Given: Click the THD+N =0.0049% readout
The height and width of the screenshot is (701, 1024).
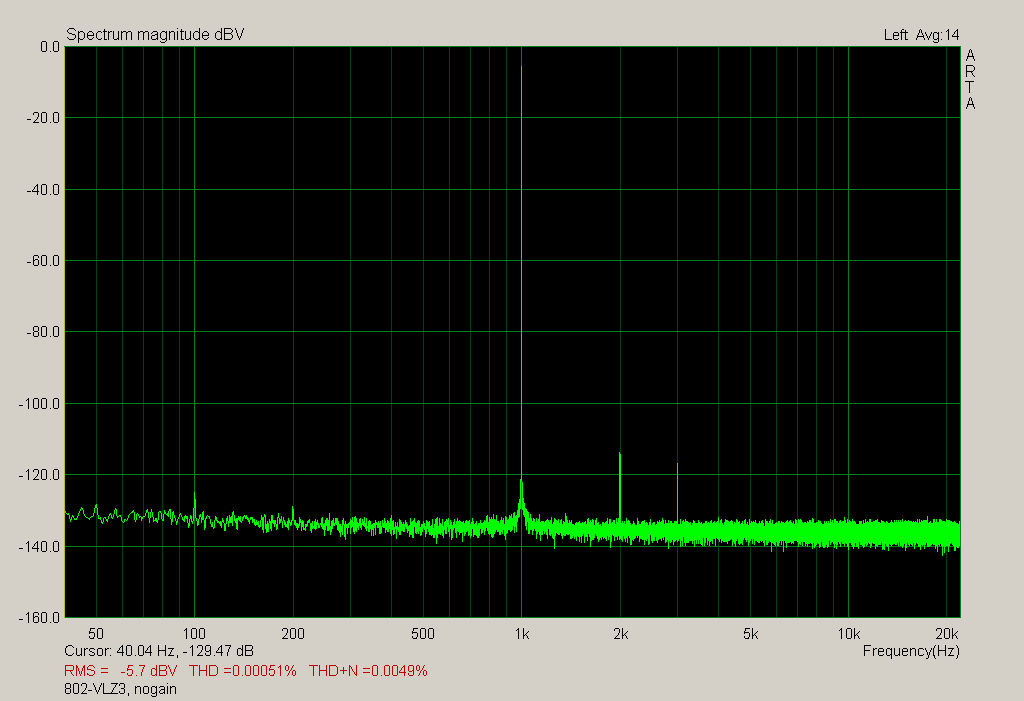Looking at the screenshot, I should click(x=368, y=670).
